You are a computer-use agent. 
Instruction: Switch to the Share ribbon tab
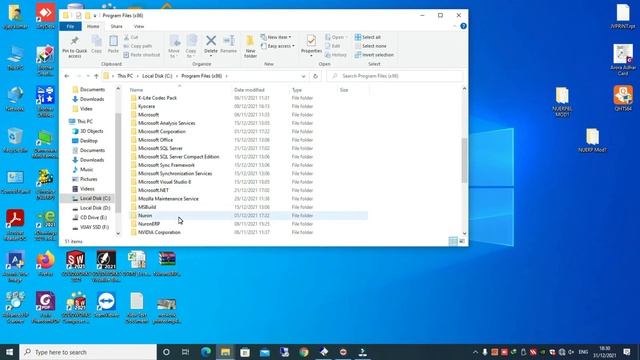(x=116, y=27)
